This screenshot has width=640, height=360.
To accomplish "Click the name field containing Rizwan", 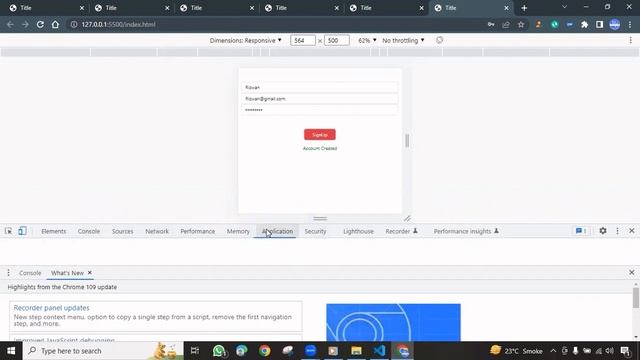I will coord(320,87).
